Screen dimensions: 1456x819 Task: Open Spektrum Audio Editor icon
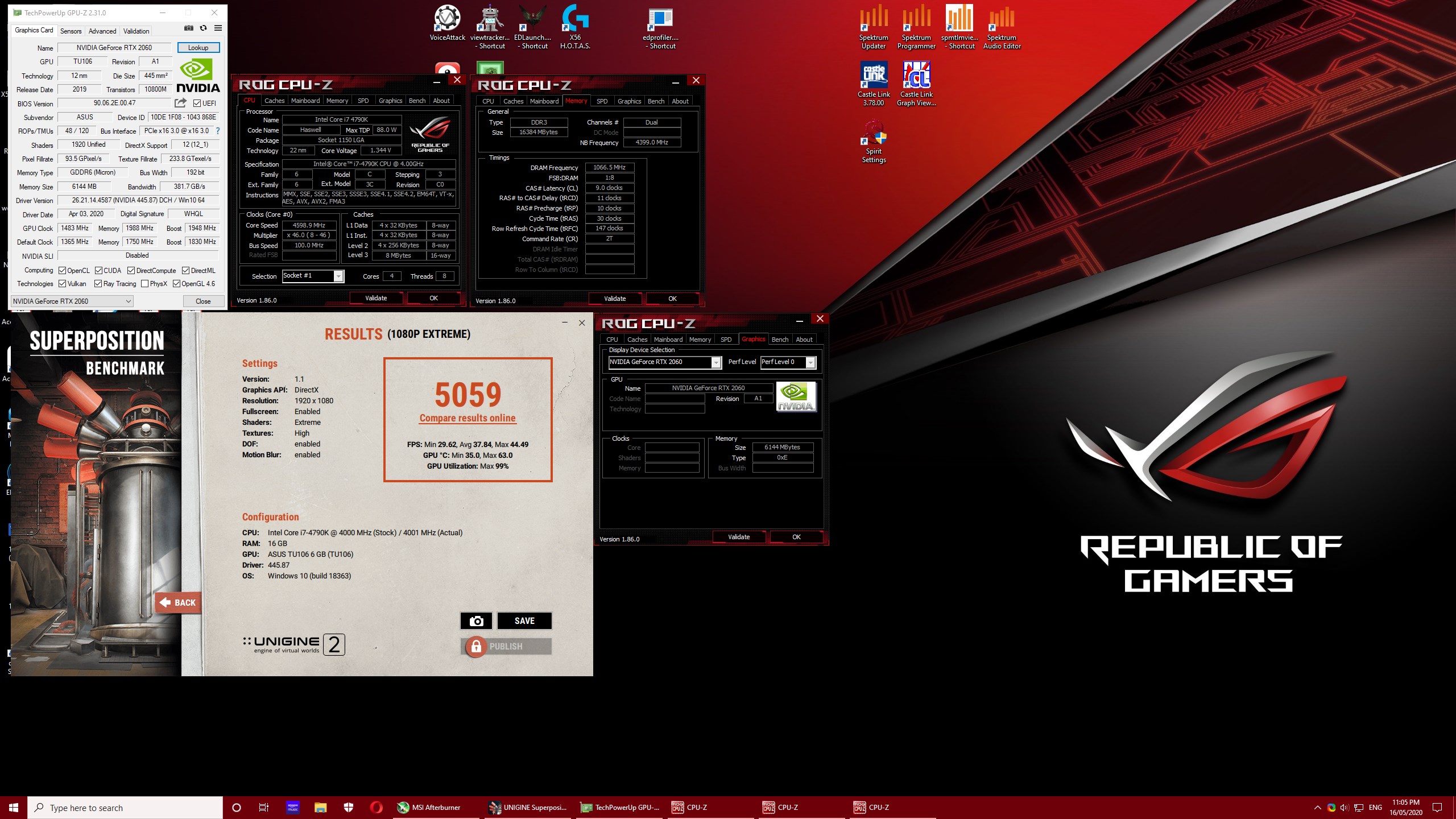[x=1002, y=27]
